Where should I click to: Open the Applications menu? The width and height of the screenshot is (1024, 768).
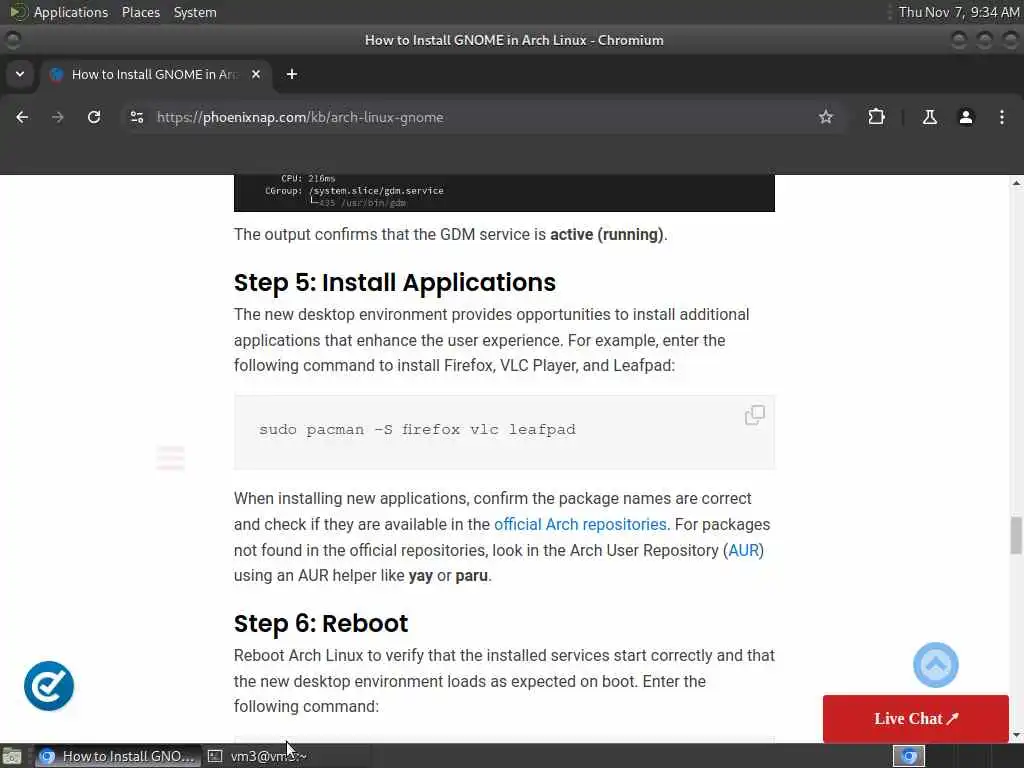[71, 12]
